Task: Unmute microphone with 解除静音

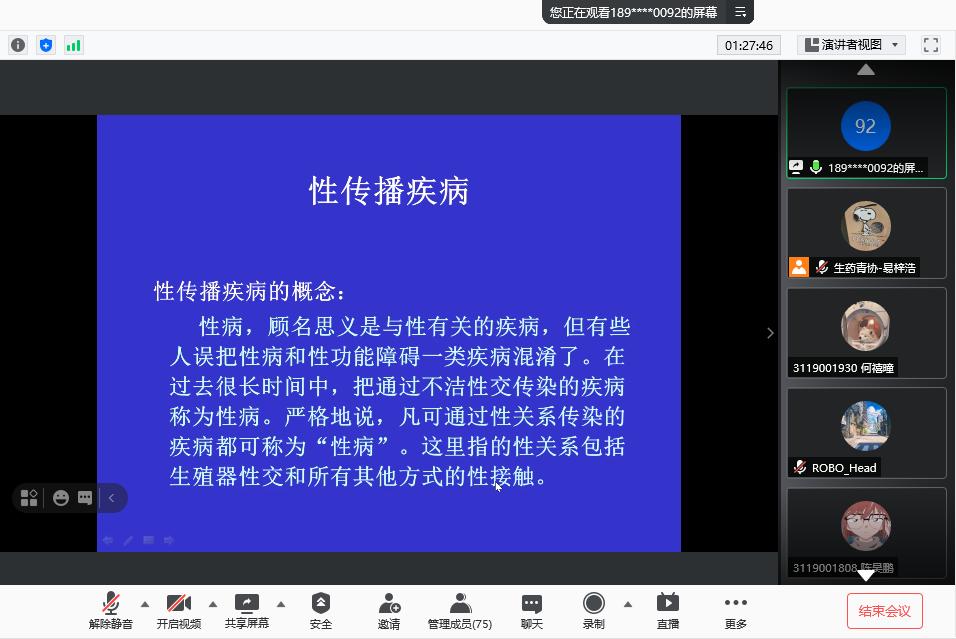Action: (110, 610)
